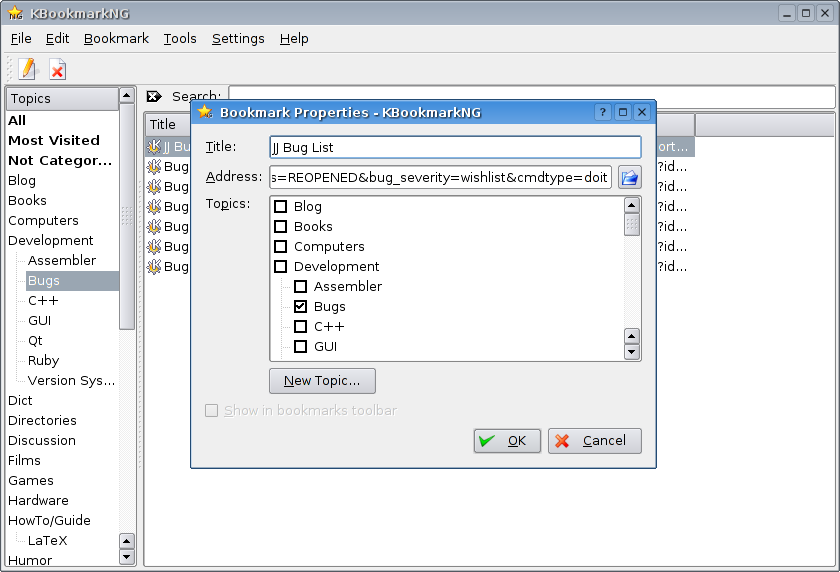Select Directories topic in sidebar

coord(42,420)
